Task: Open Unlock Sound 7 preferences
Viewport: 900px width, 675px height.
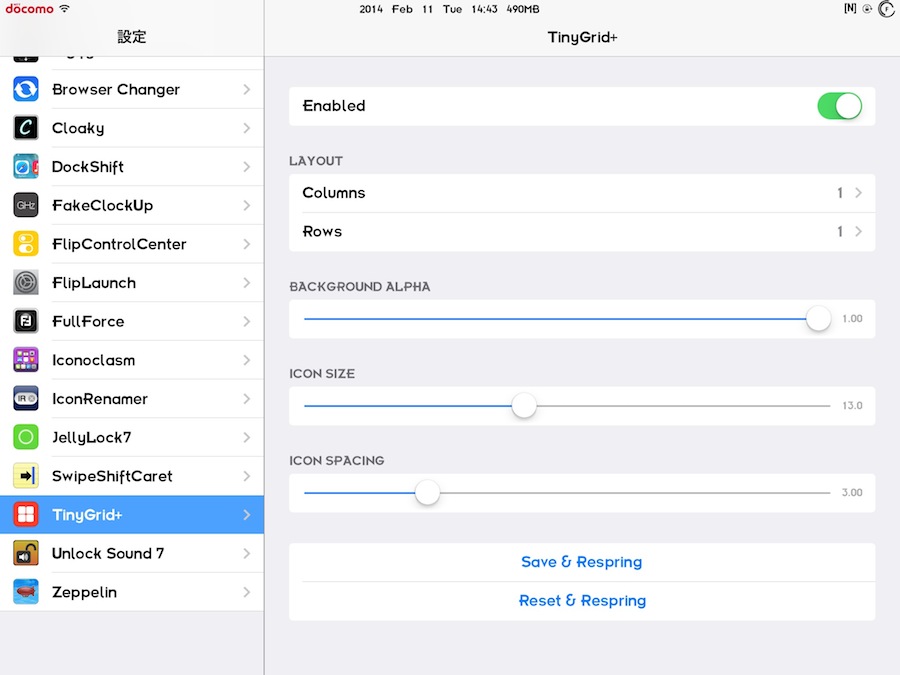Action: (132, 553)
